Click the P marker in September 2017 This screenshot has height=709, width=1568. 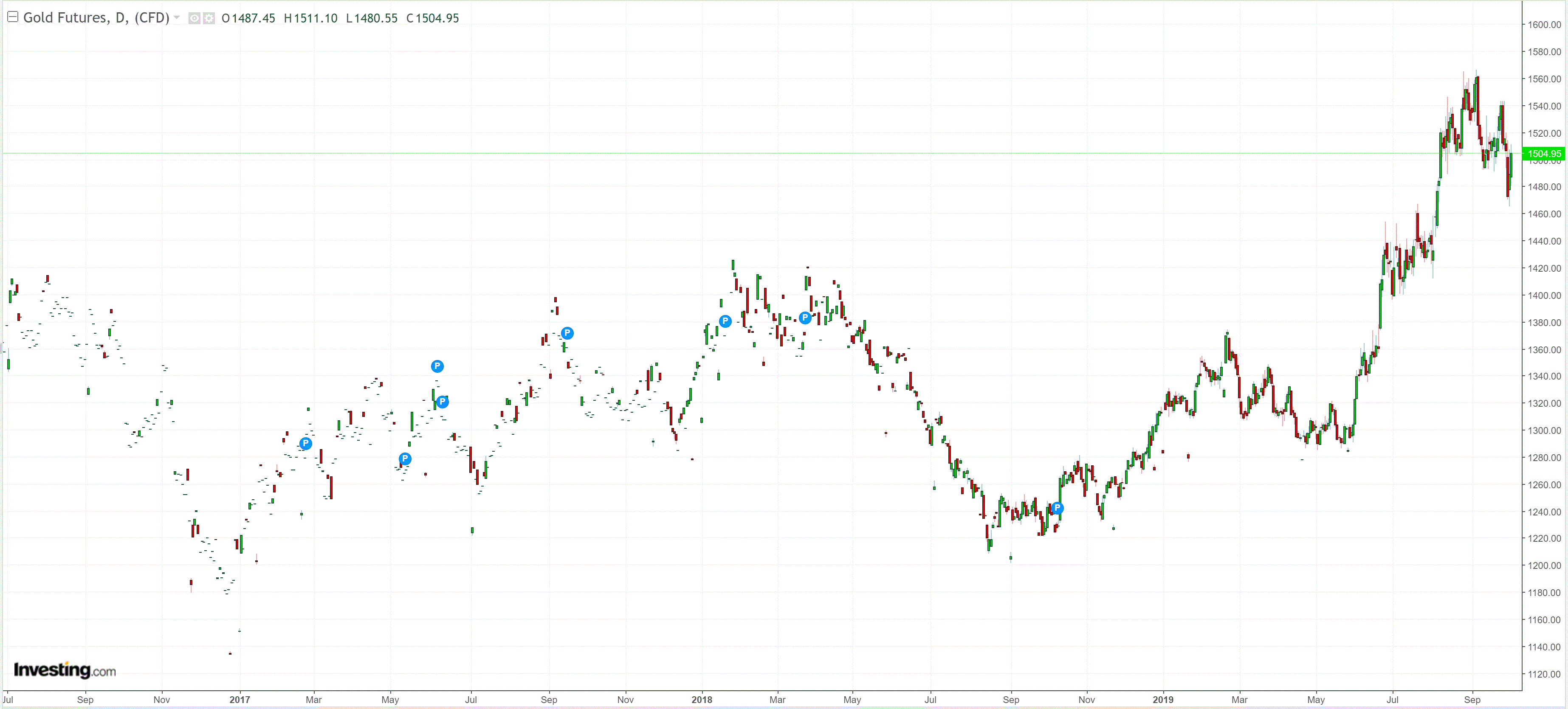click(x=567, y=333)
